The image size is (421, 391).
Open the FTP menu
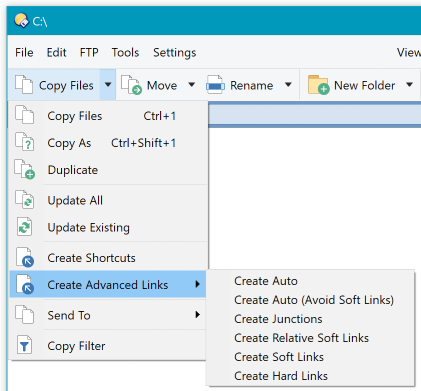point(89,53)
